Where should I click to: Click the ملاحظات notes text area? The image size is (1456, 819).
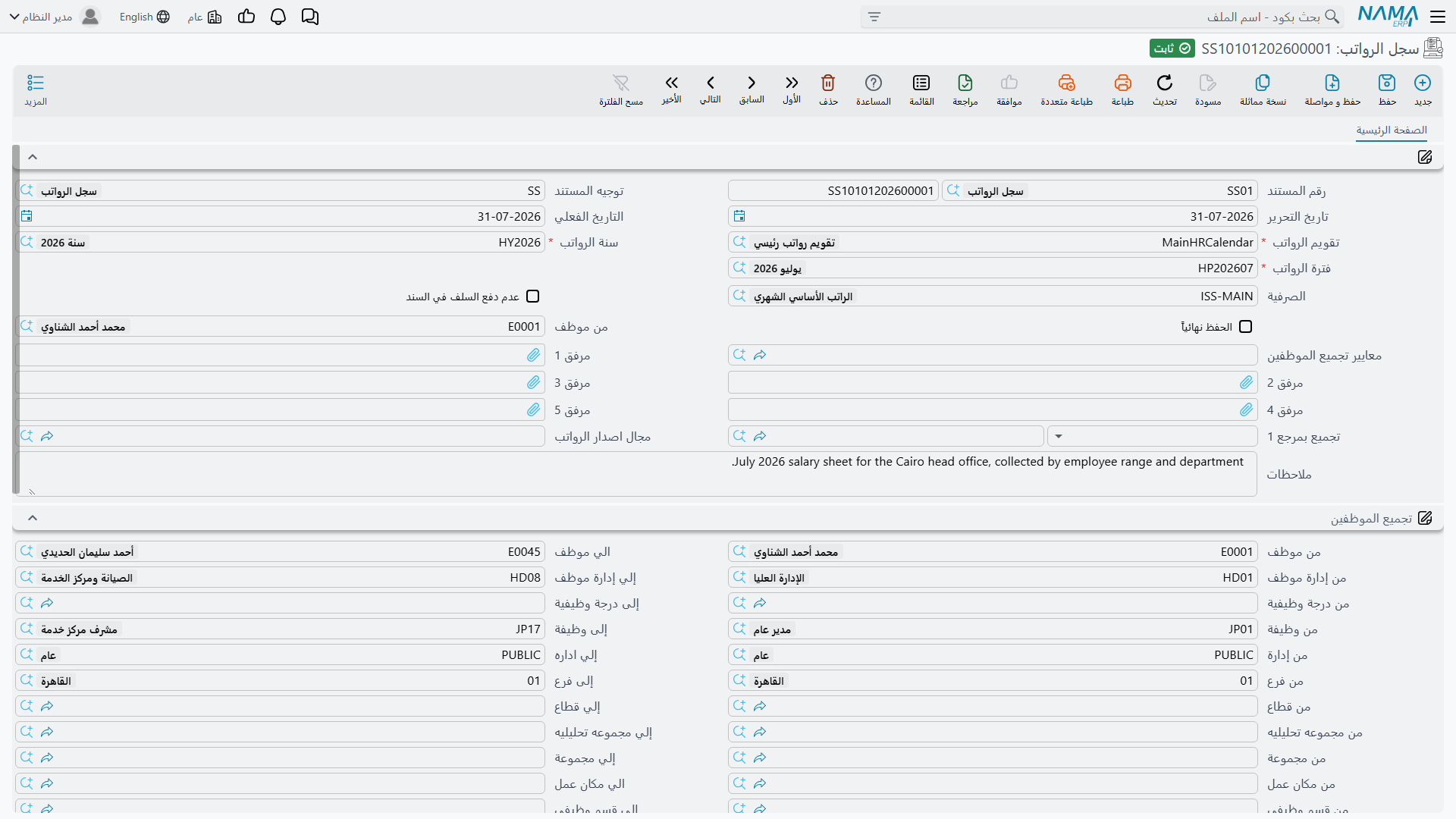637,474
